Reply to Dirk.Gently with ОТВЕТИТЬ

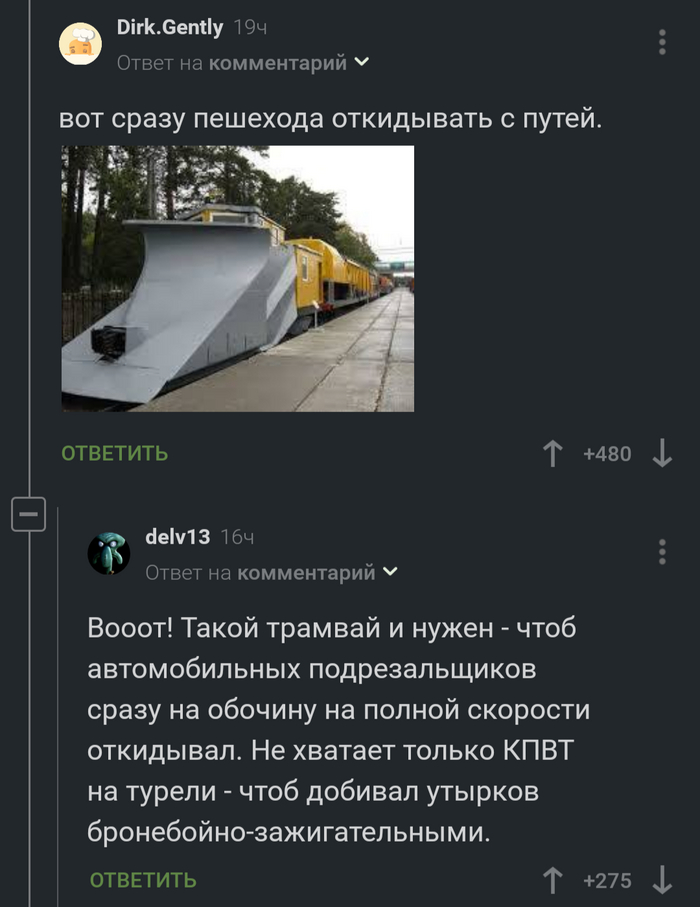click(115, 454)
